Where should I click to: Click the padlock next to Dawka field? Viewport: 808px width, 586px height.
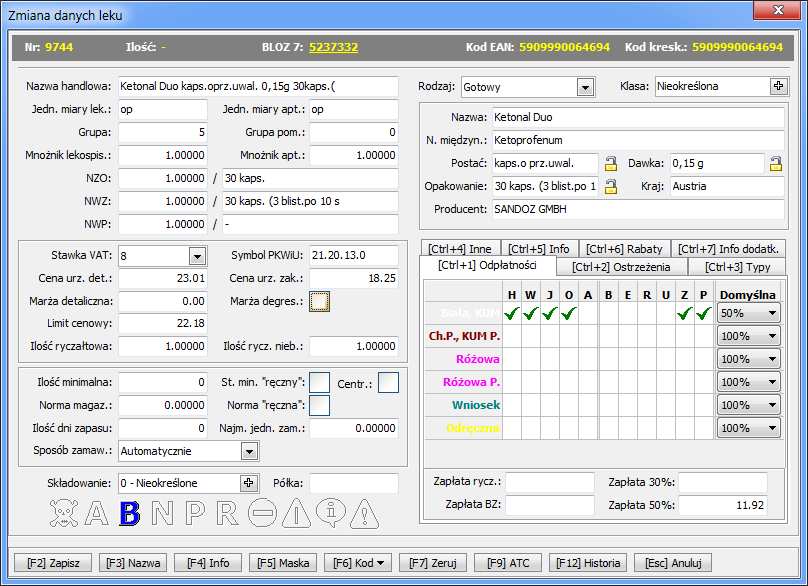[775, 164]
